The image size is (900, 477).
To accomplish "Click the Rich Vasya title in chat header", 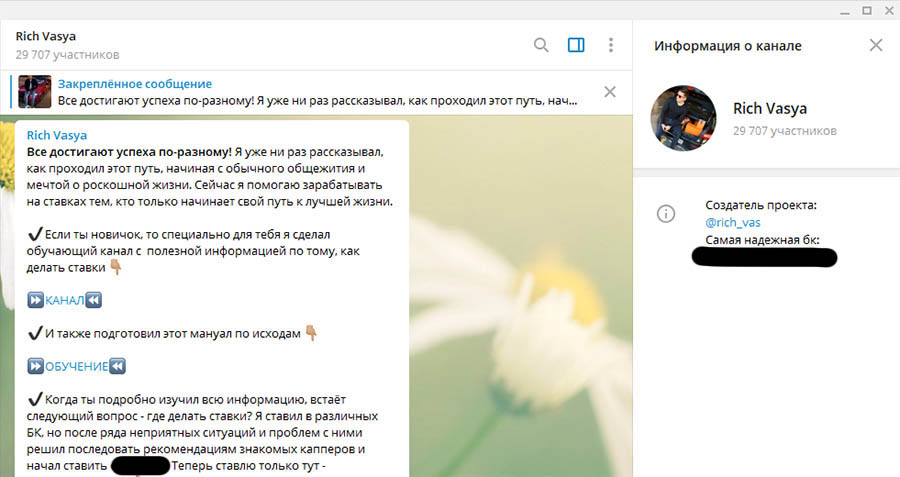I will tap(46, 37).
